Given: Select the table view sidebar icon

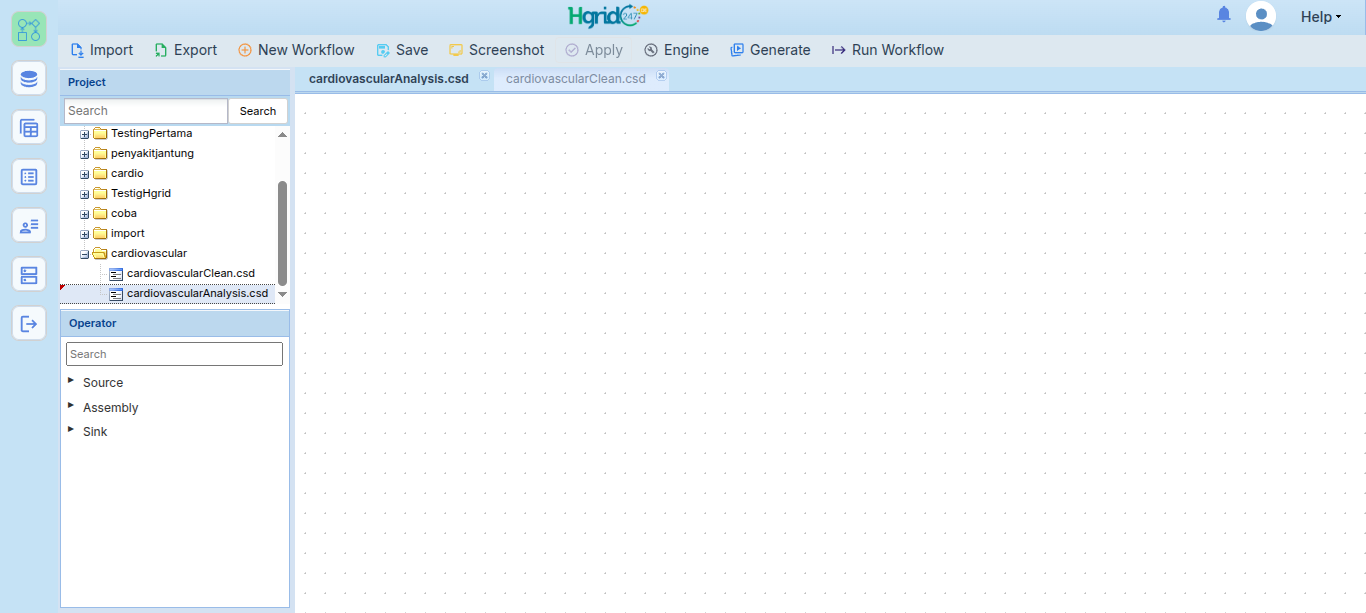Looking at the screenshot, I should tap(29, 127).
